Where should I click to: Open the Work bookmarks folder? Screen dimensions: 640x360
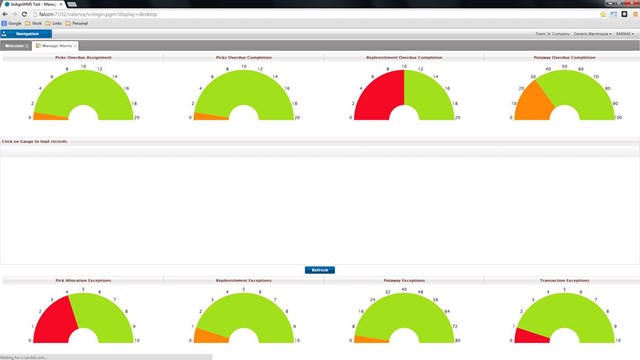point(33,23)
